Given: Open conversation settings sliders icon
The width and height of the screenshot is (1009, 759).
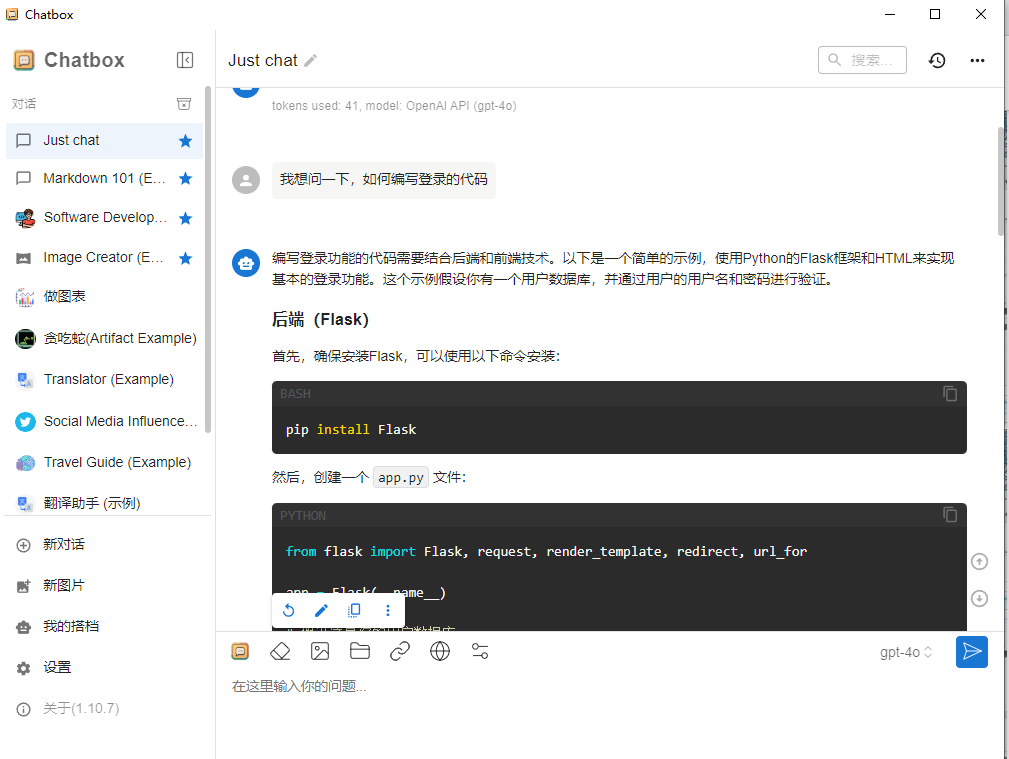Looking at the screenshot, I should click(480, 651).
